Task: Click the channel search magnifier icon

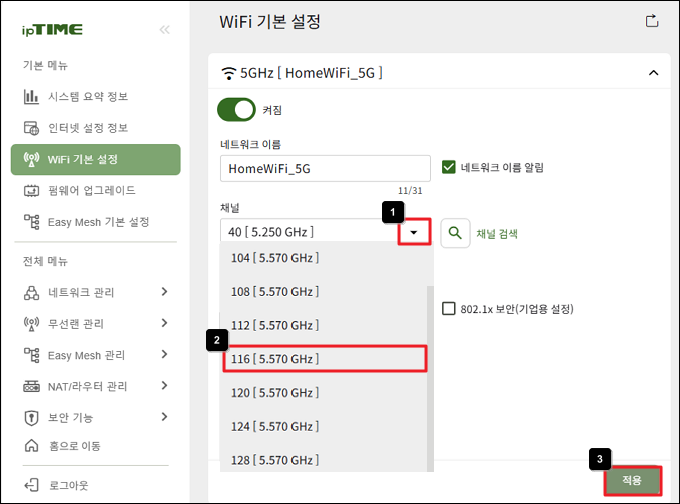Action: tap(455, 233)
